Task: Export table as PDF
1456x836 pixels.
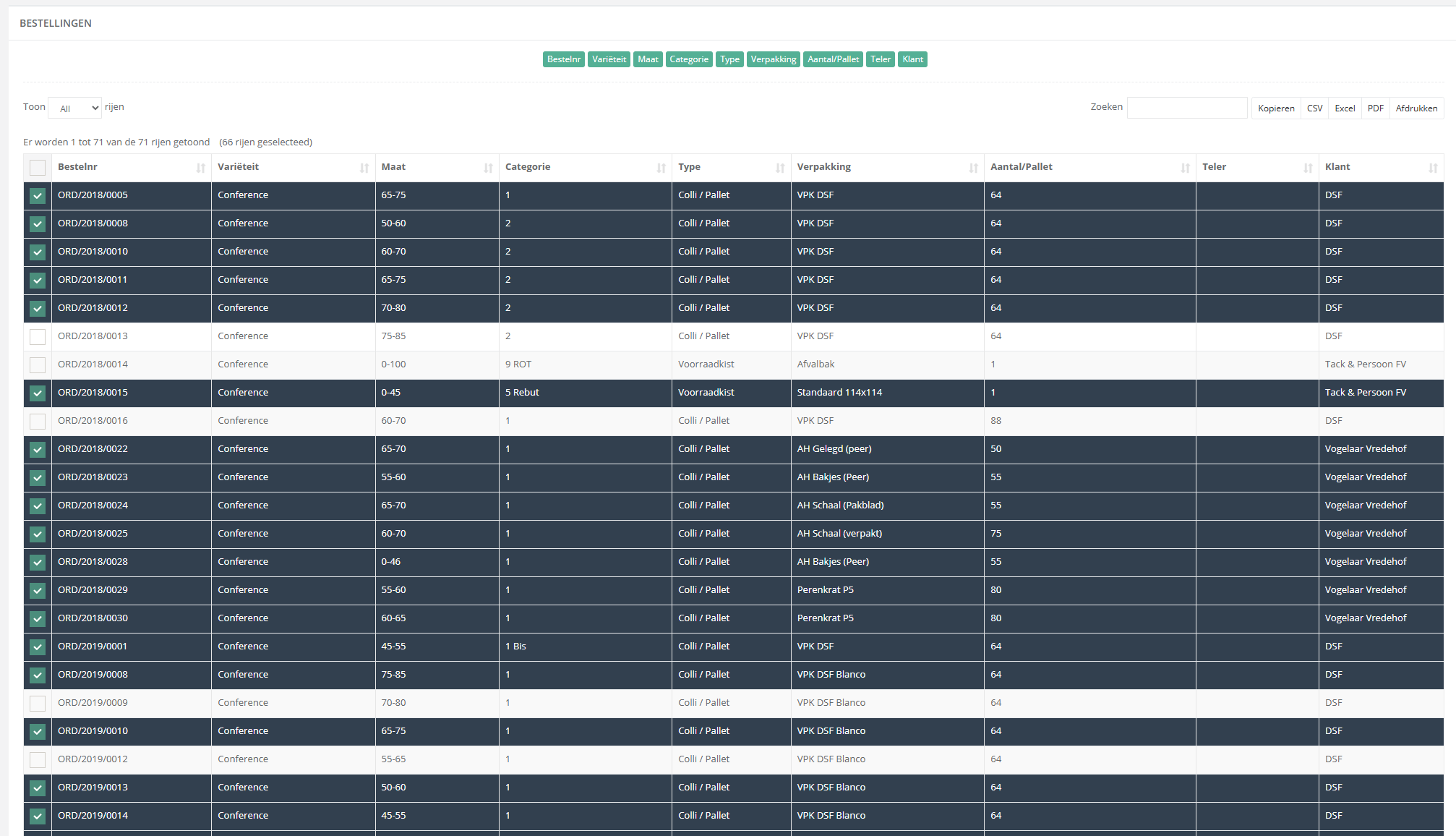Action: point(1375,108)
